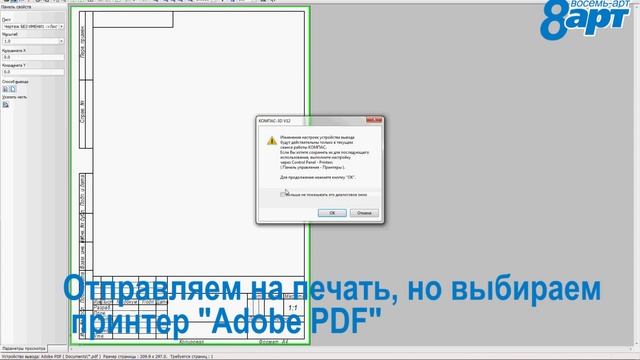Click the Указать часть icon
640x360 pixels.
6,104
